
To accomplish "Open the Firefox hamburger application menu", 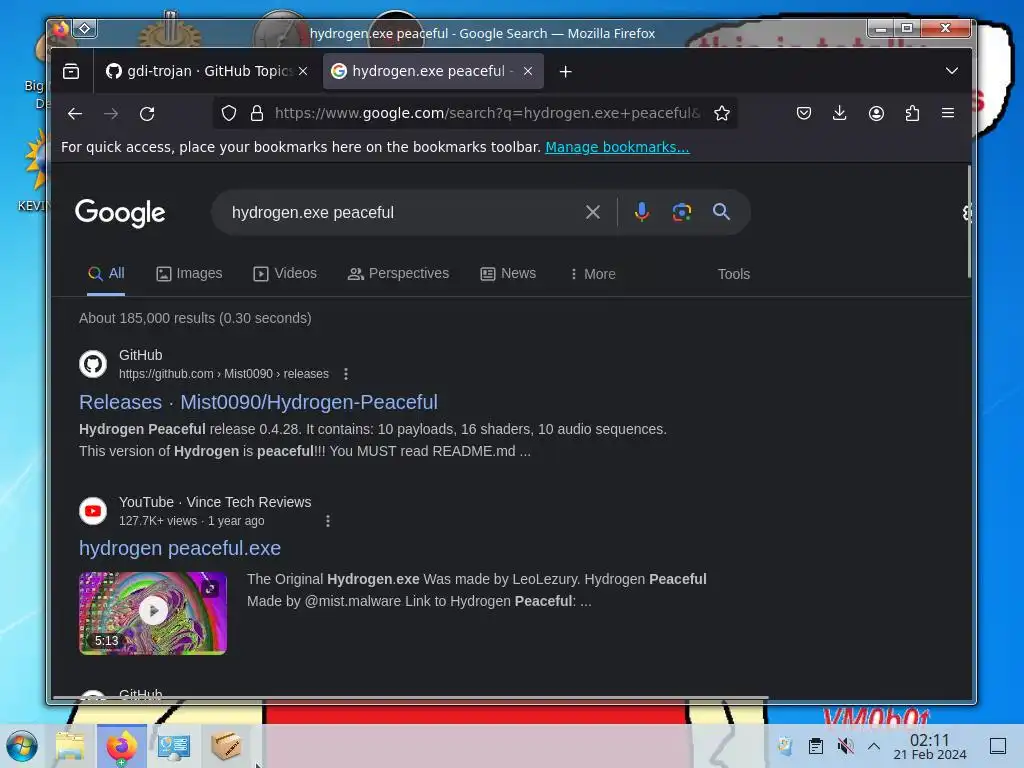I will pos(948,113).
